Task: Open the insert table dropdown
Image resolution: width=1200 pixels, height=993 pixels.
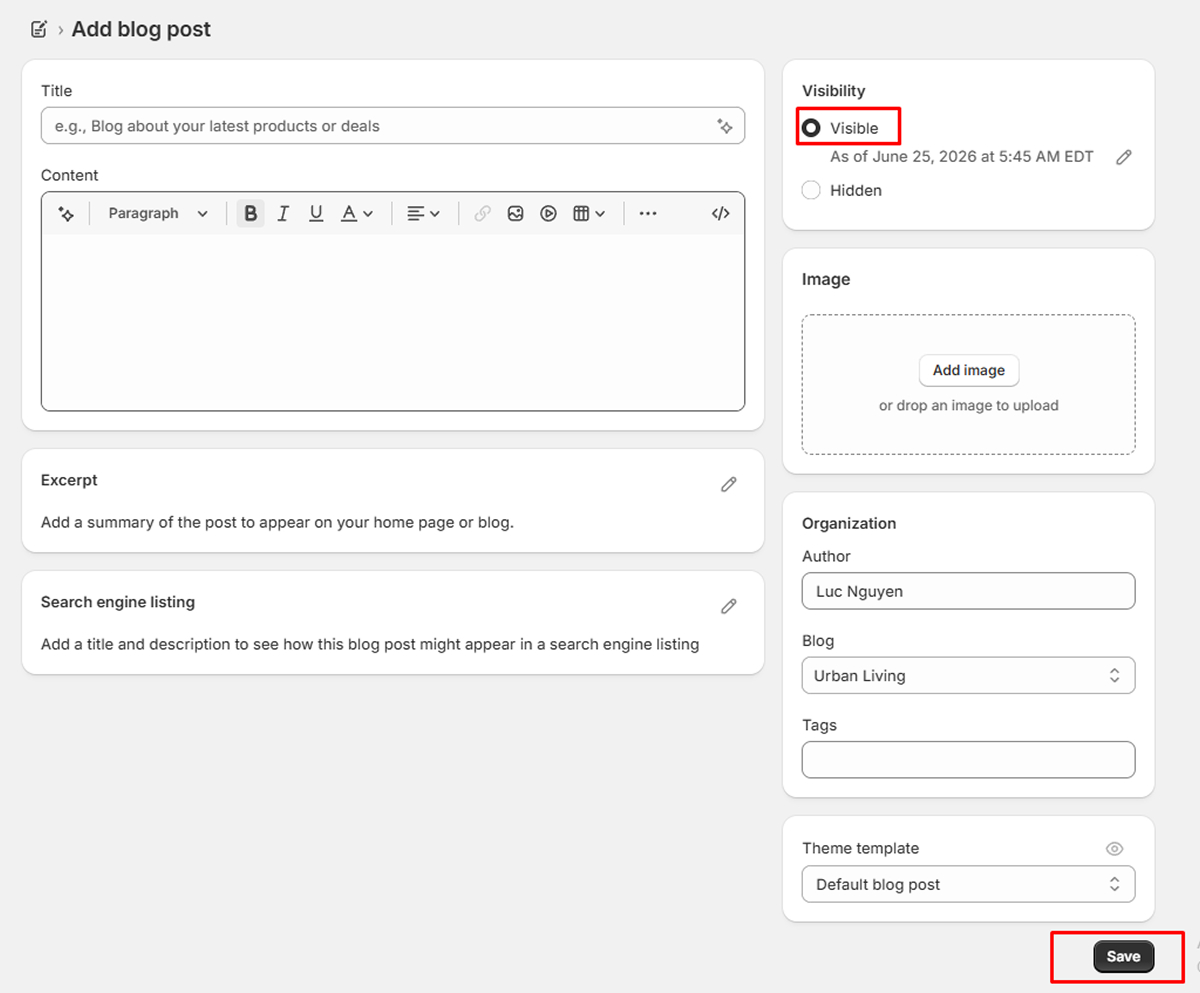Action: [x=589, y=213]
